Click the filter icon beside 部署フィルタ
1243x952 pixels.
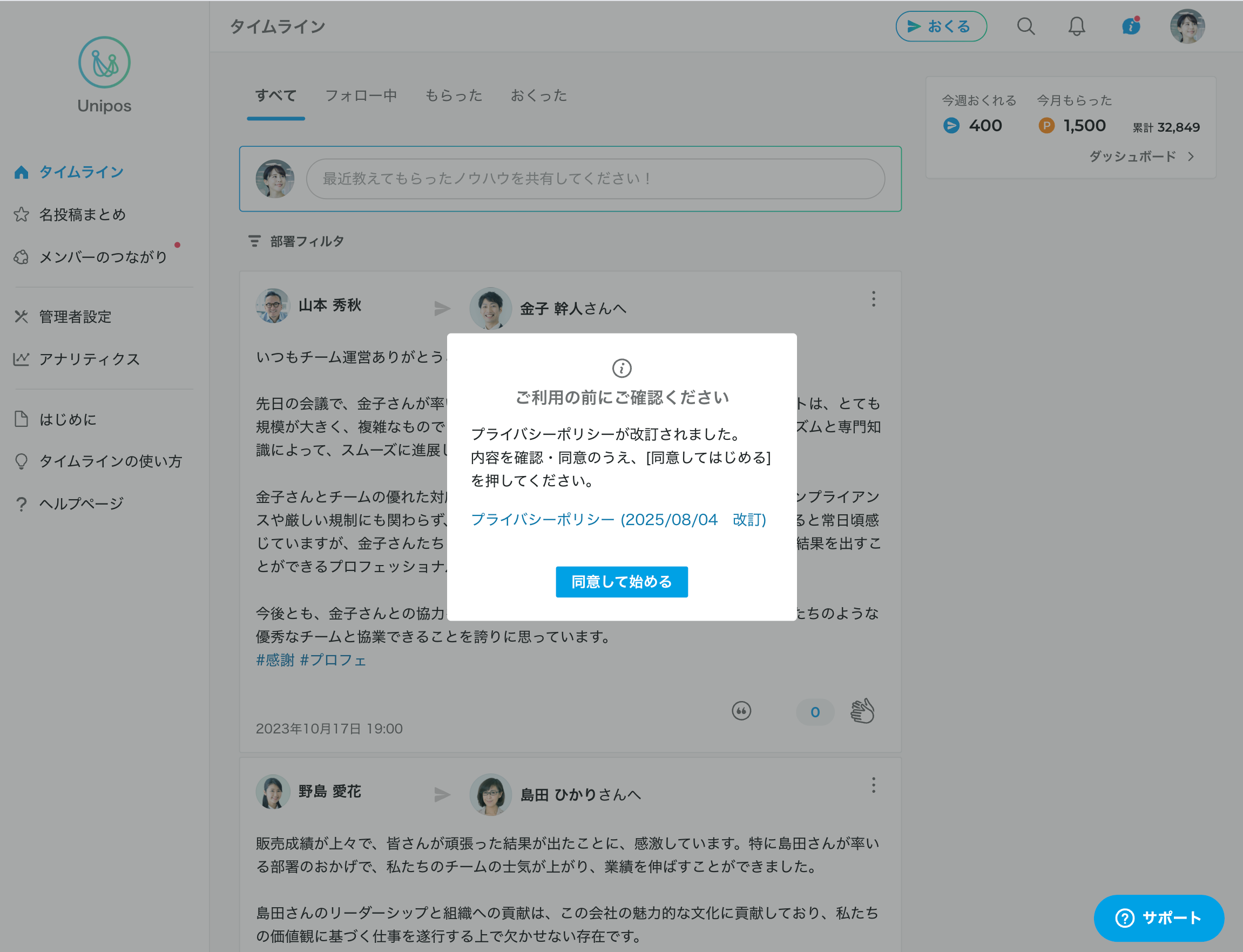254,241
